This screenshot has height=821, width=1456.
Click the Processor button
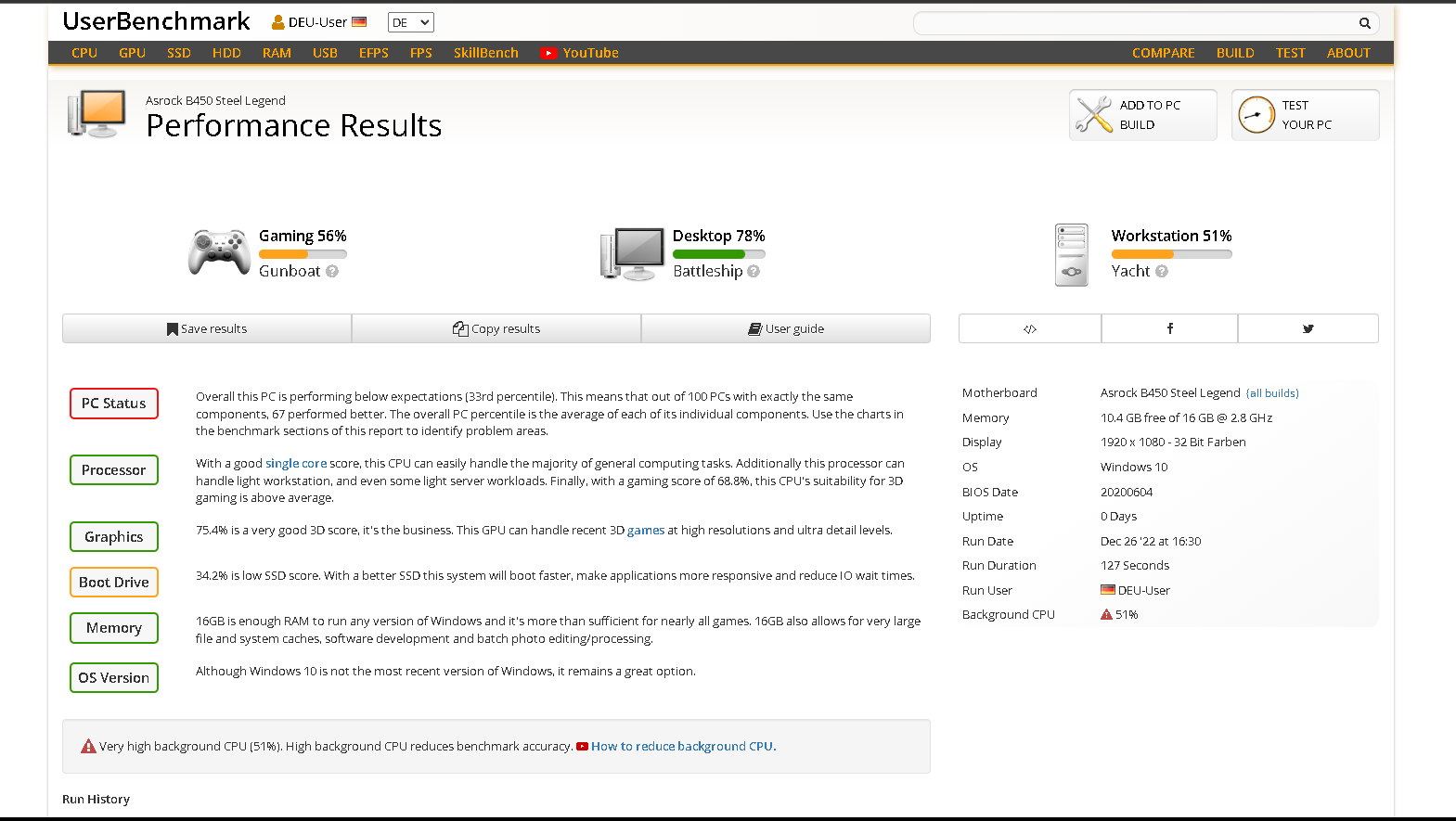(114, 470)
